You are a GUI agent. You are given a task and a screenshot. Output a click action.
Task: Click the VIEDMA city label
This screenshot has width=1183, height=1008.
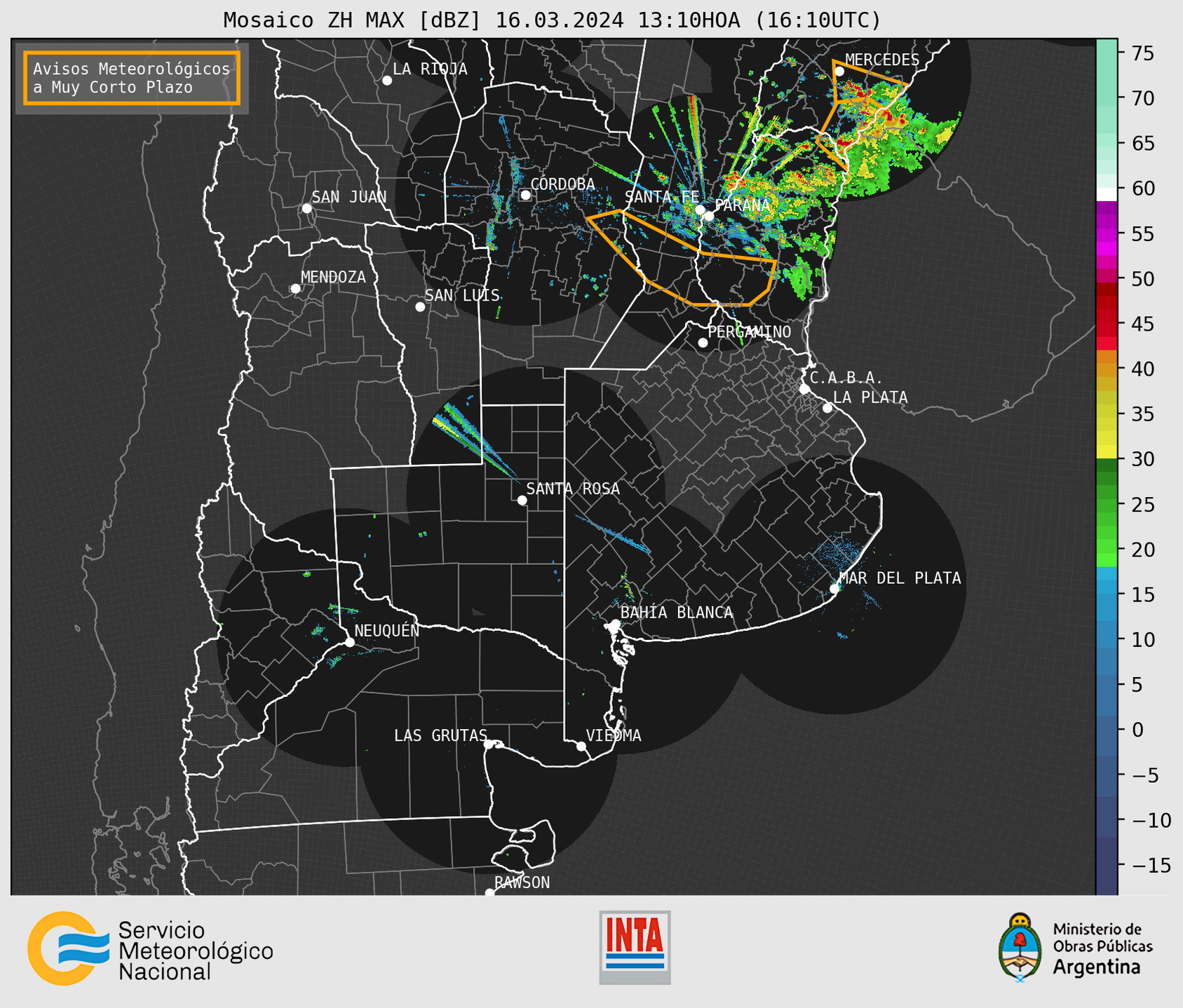pyautogui.click(x=614, y=735)
